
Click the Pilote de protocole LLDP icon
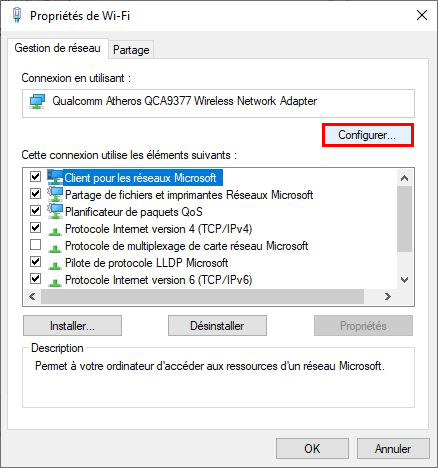pos(55,265)
